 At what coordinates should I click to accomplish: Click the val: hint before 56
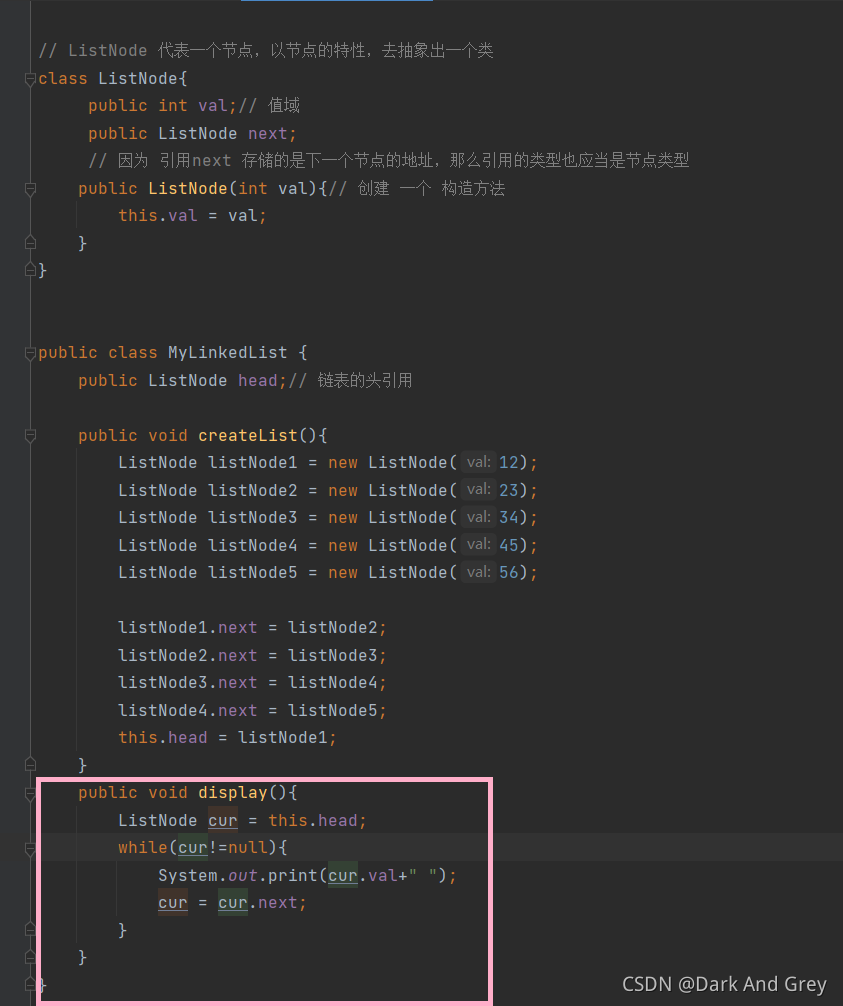click(479, 572)
